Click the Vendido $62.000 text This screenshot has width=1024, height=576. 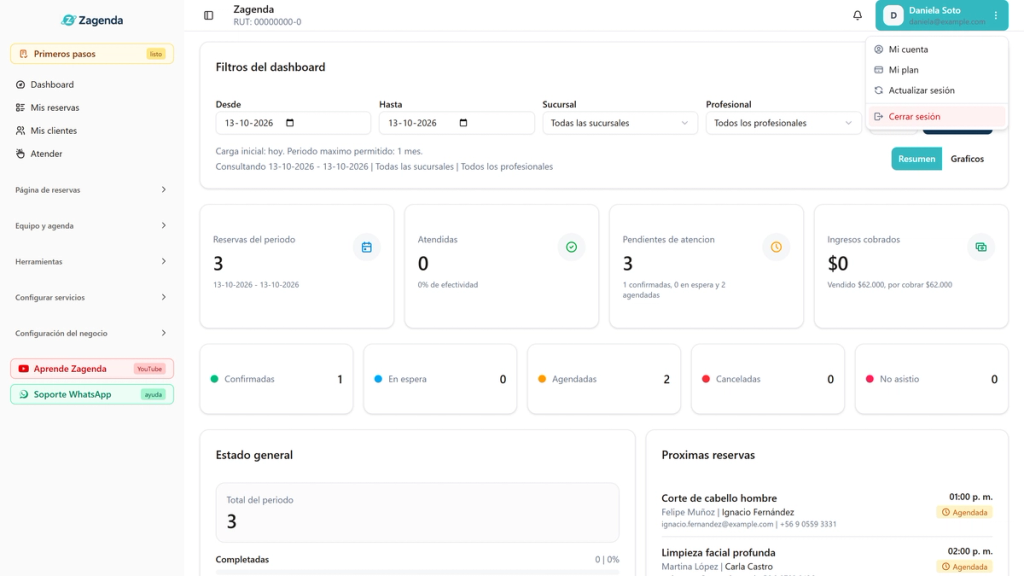click(x=853, y=285)
